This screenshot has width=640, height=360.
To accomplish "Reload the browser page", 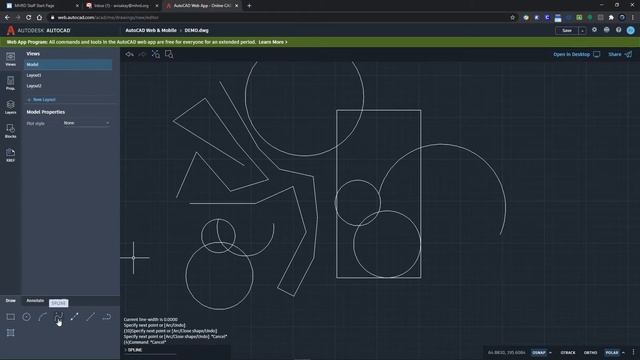I will coord(28,18).
